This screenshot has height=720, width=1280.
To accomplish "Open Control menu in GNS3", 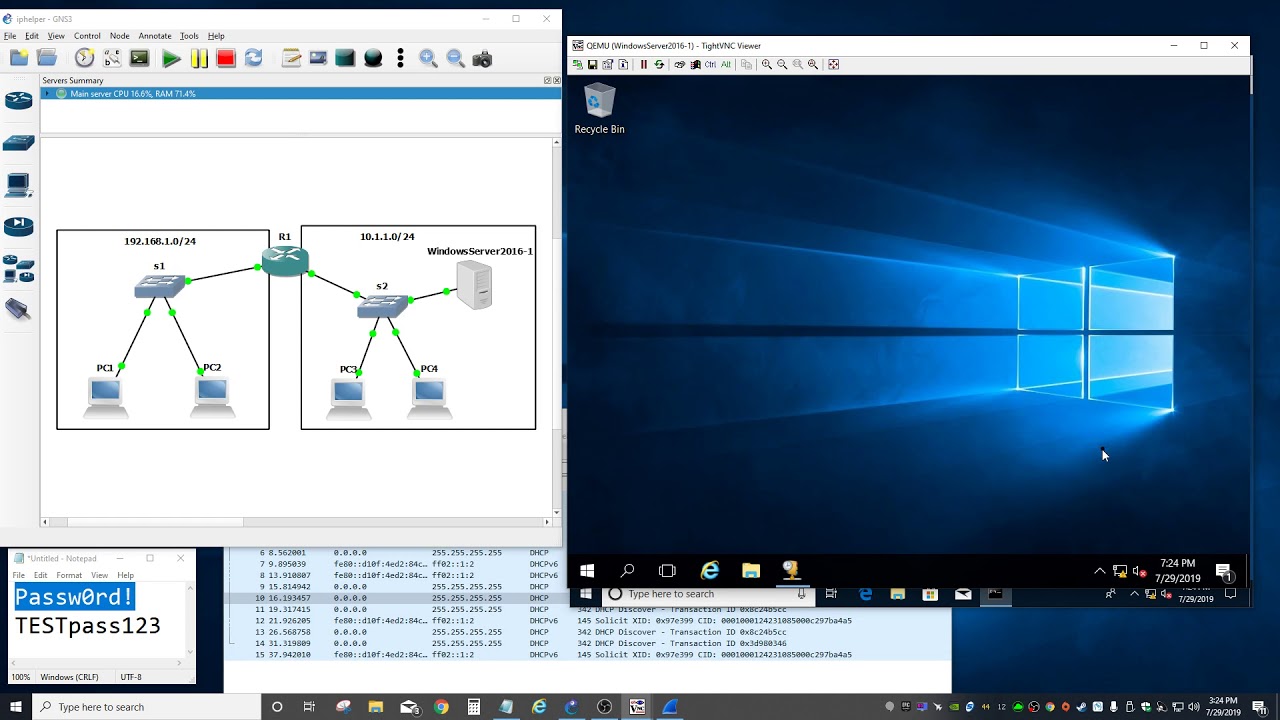I will 87,36.
